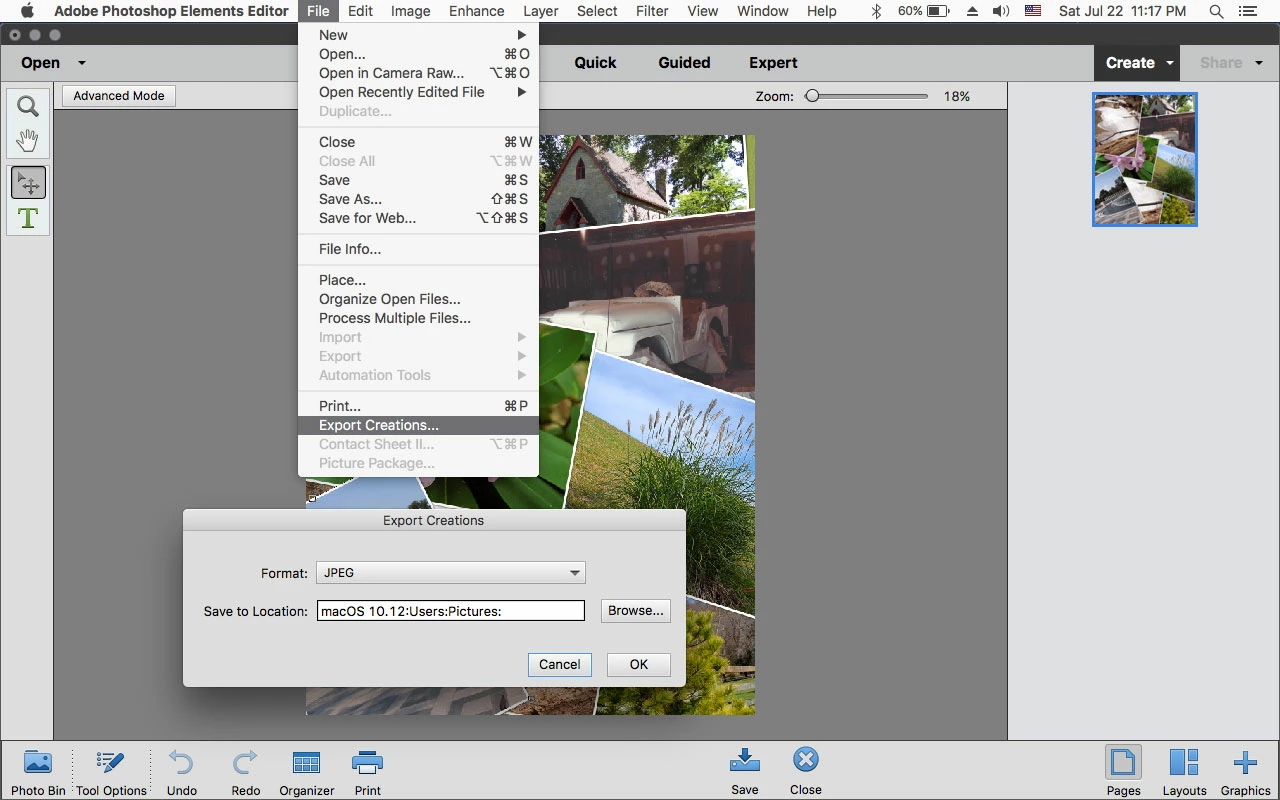Open the Apple menu
Screen dimensions: 1280x800
pos(27,11)
